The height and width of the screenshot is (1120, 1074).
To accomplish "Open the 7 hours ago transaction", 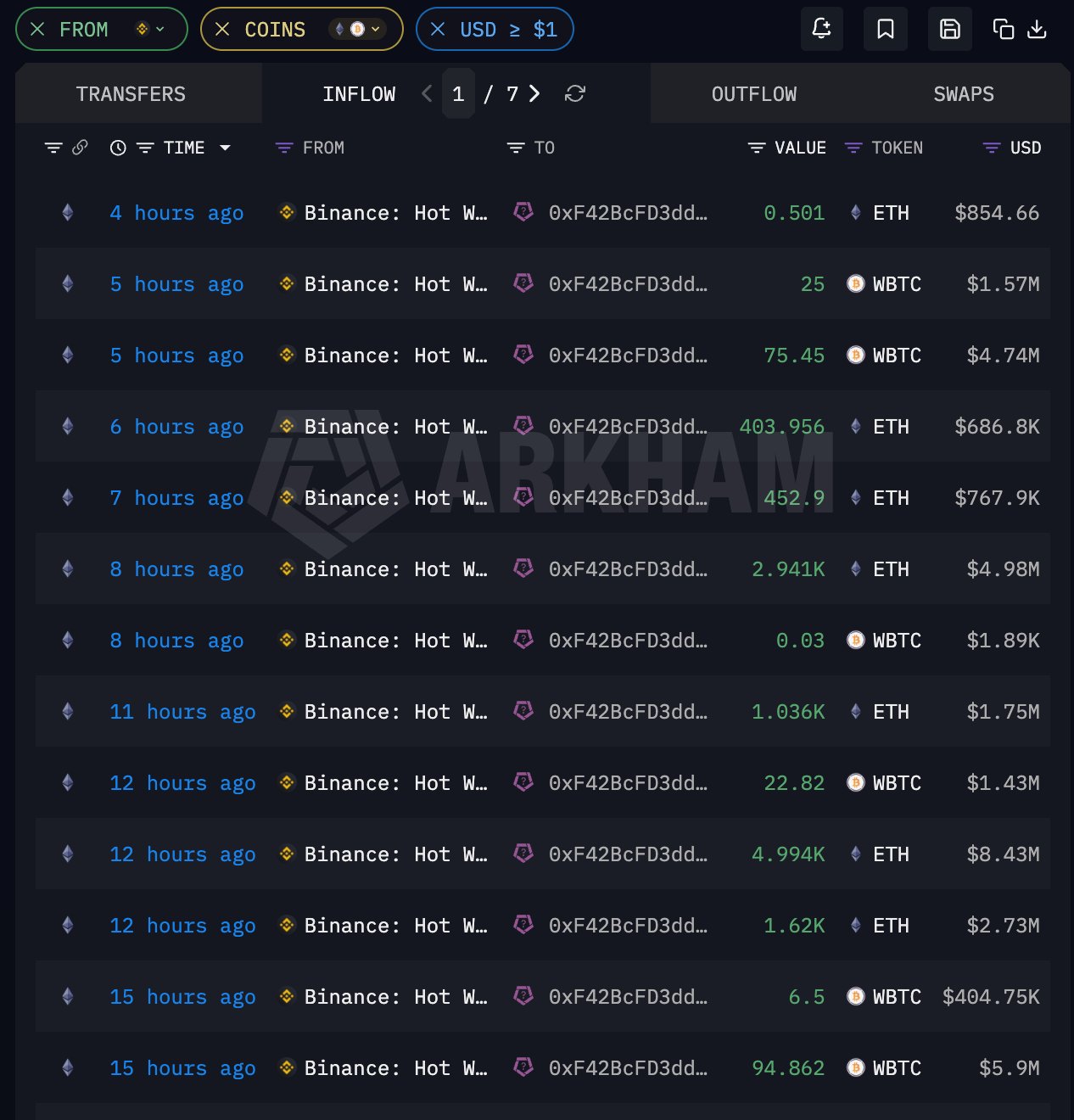I will pyautogui.click(x=176, y=498).
